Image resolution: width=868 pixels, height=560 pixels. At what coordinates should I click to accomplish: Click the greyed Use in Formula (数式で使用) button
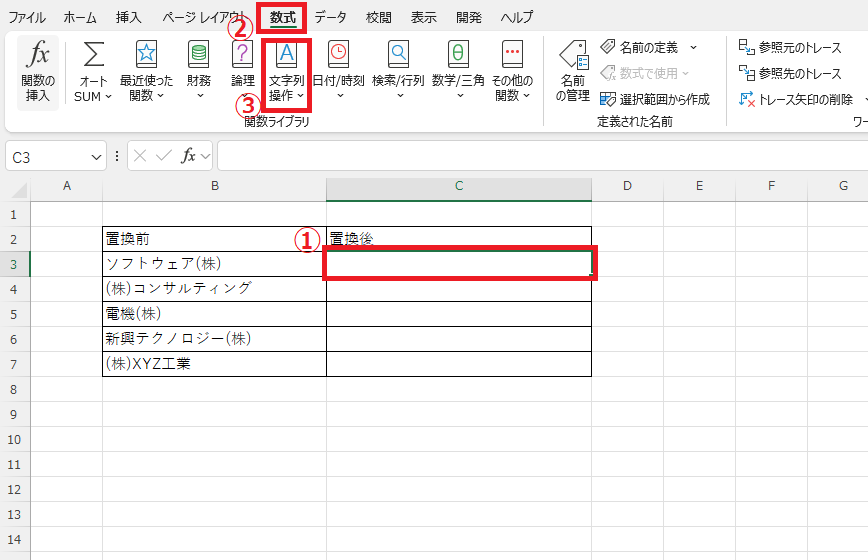(644, 73)
